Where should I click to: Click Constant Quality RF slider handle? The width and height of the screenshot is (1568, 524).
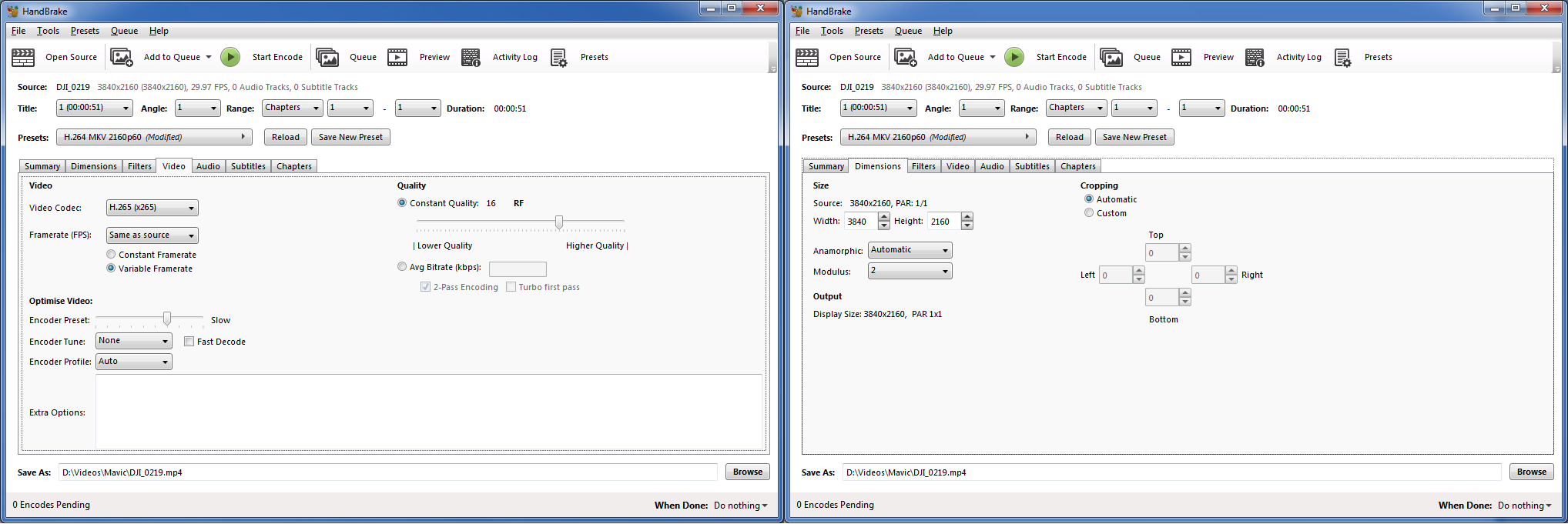point(559,222)
